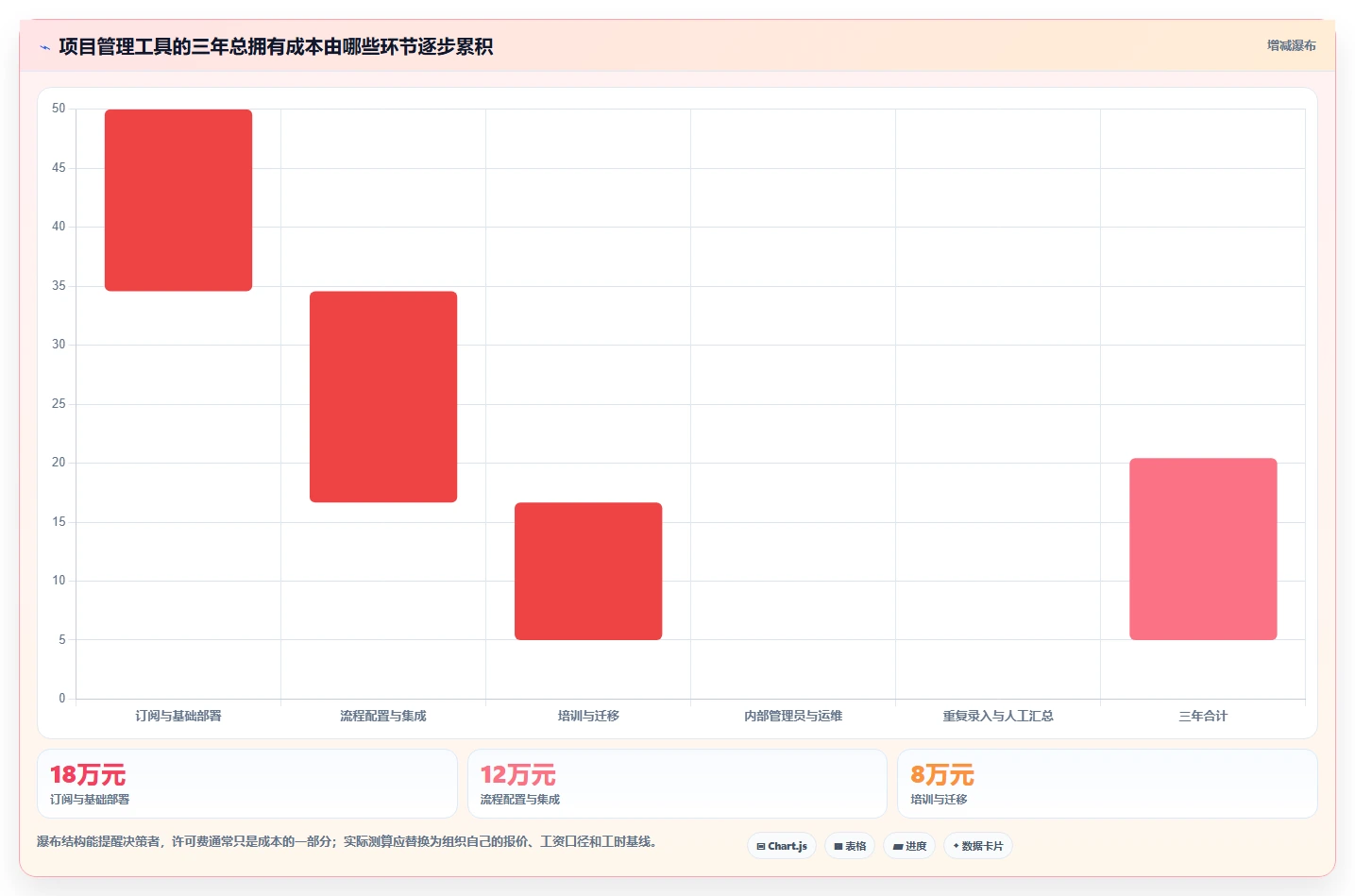Click the red 订阅与基础部署 waterfall bar
This screenshot has height=896, width=1355.
(178, 200)
